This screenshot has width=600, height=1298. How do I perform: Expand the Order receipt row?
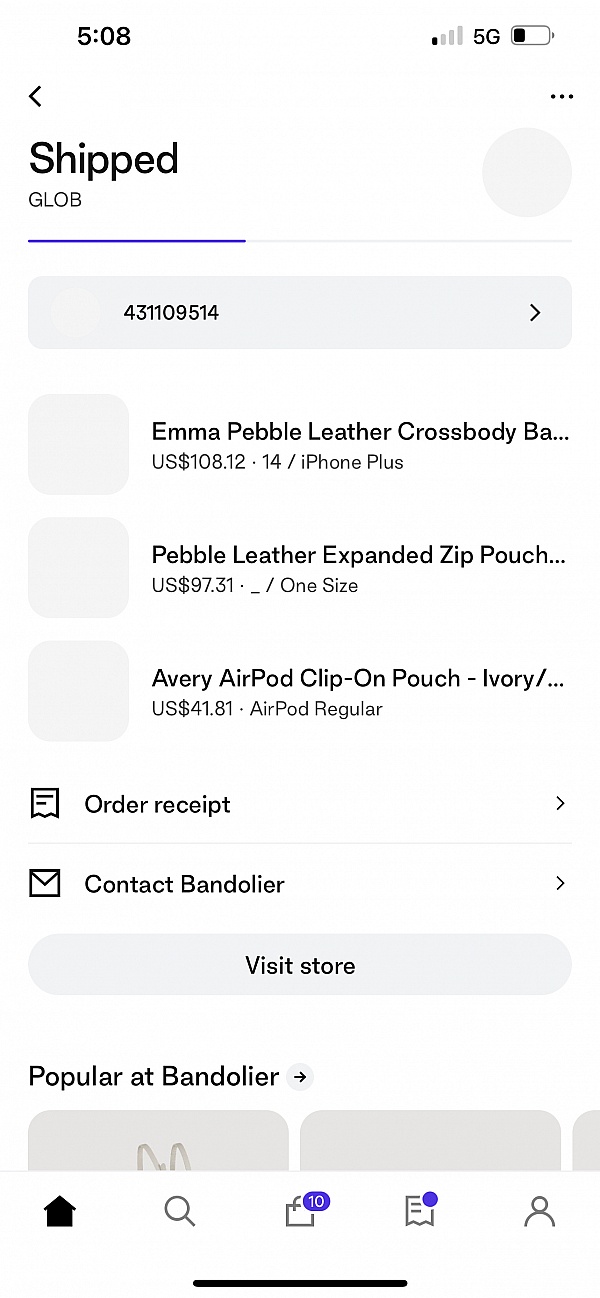point(300,803)
